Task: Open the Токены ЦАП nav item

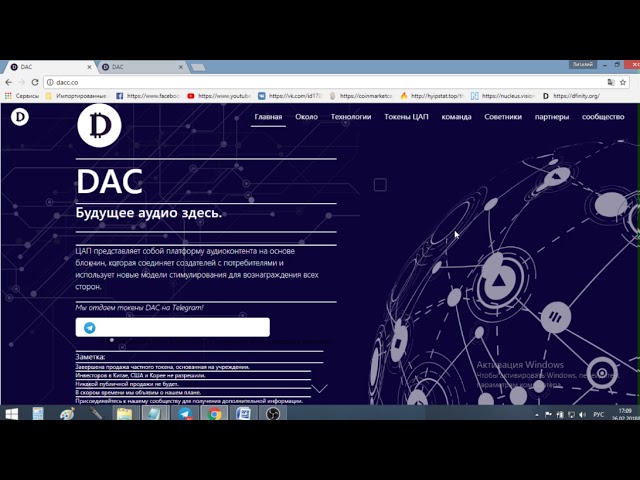Action: tap(406, 117)
